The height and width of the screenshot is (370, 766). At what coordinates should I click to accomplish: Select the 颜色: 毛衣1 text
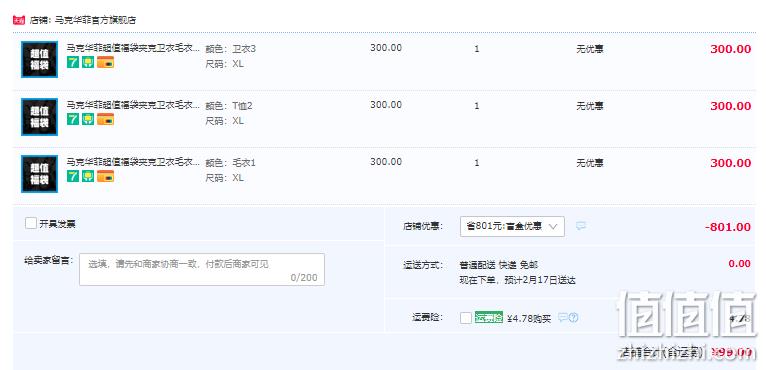click(231, 163)
